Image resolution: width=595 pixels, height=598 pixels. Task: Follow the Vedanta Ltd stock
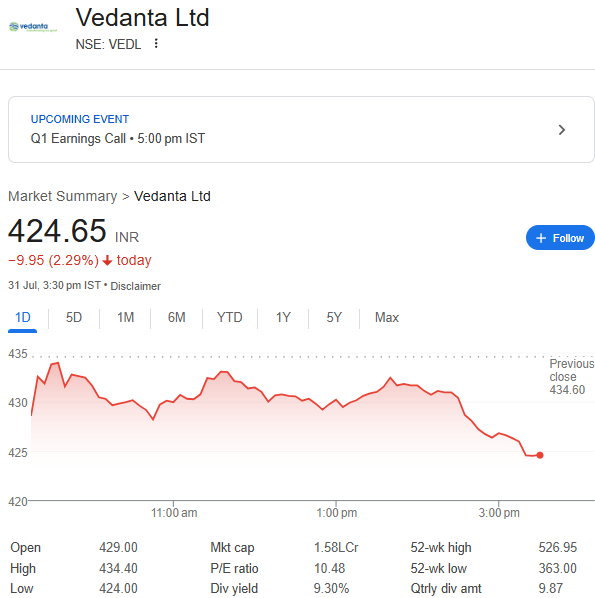[560, 238]
